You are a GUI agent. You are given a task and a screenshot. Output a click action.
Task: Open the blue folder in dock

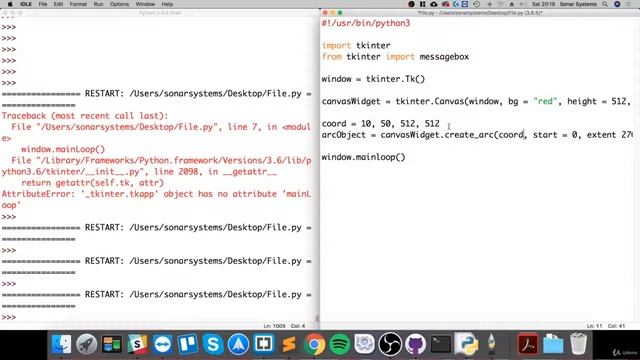(x=553, y=344)
